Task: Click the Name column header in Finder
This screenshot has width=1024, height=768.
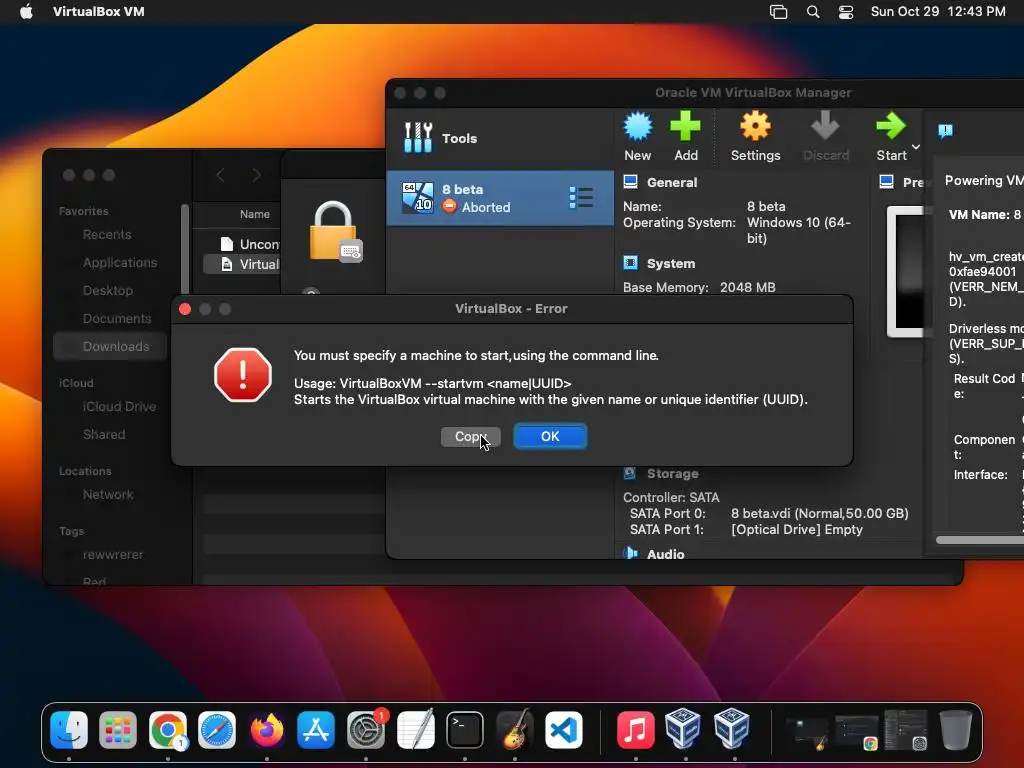Action: pos(255,214)
